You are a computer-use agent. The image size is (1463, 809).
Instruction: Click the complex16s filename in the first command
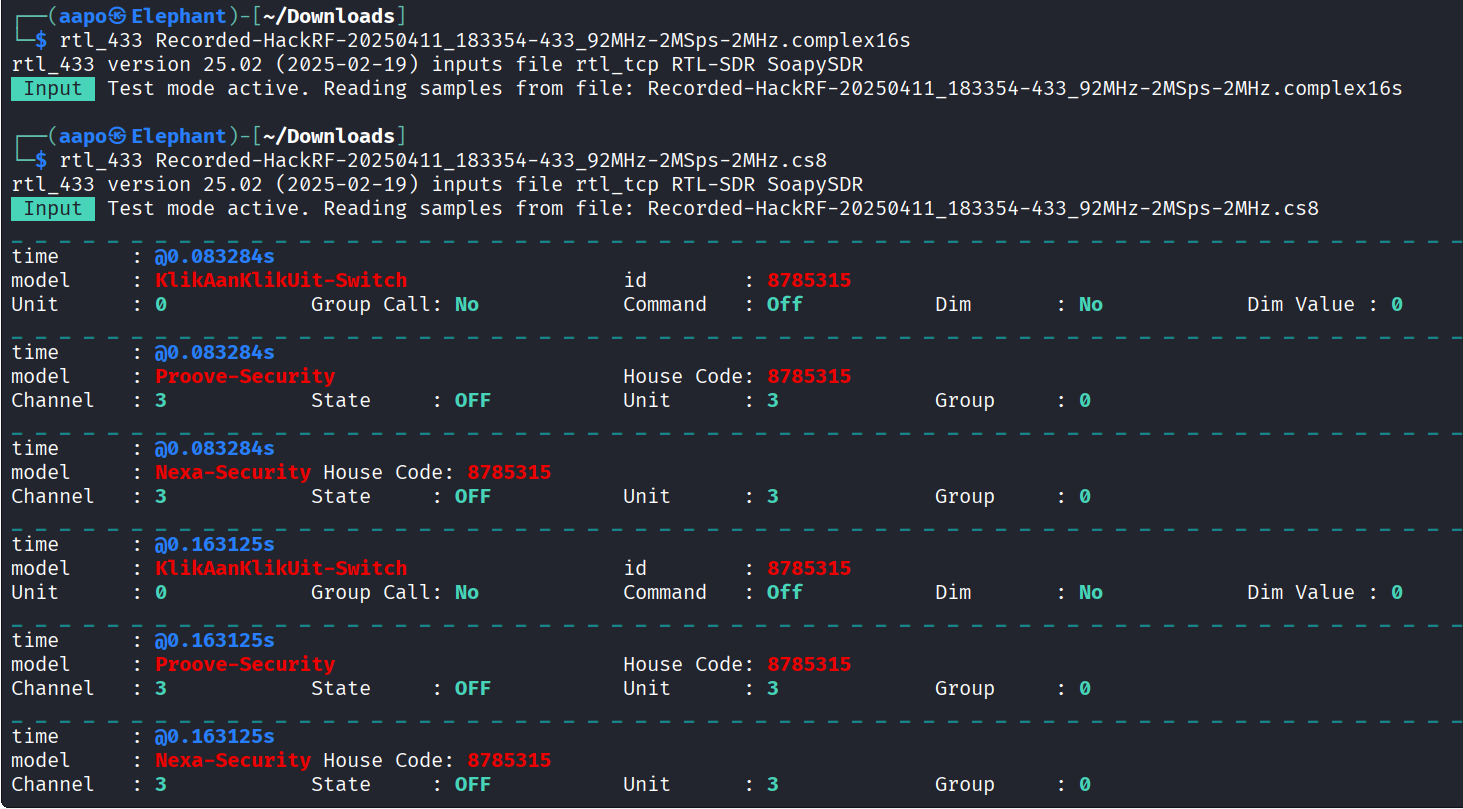click(x=533, y=41)
